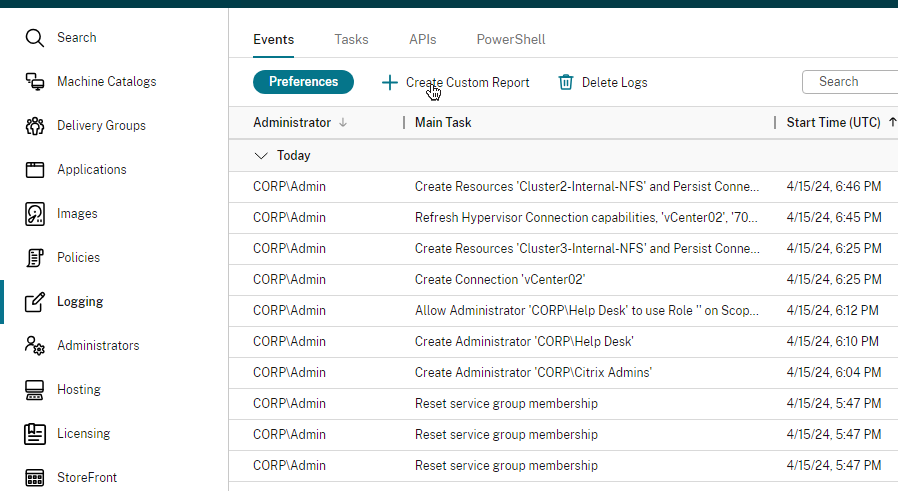Switch to the APIs tab
This screenshot has height=491, width=898.
422,40
